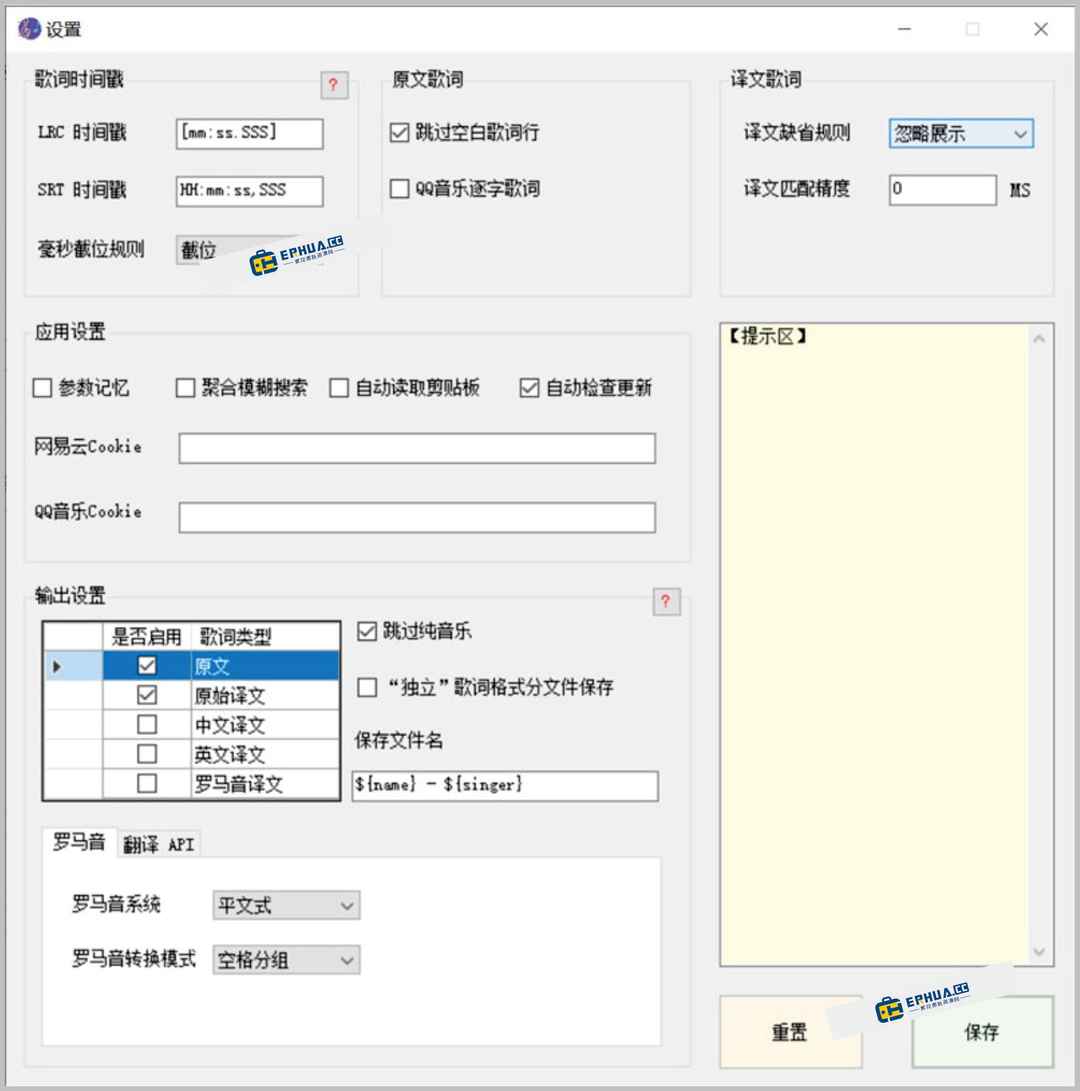Viewport: 1080px width, 1091px height.
Task: Click the 重置 button
Action: point(790,1032)
